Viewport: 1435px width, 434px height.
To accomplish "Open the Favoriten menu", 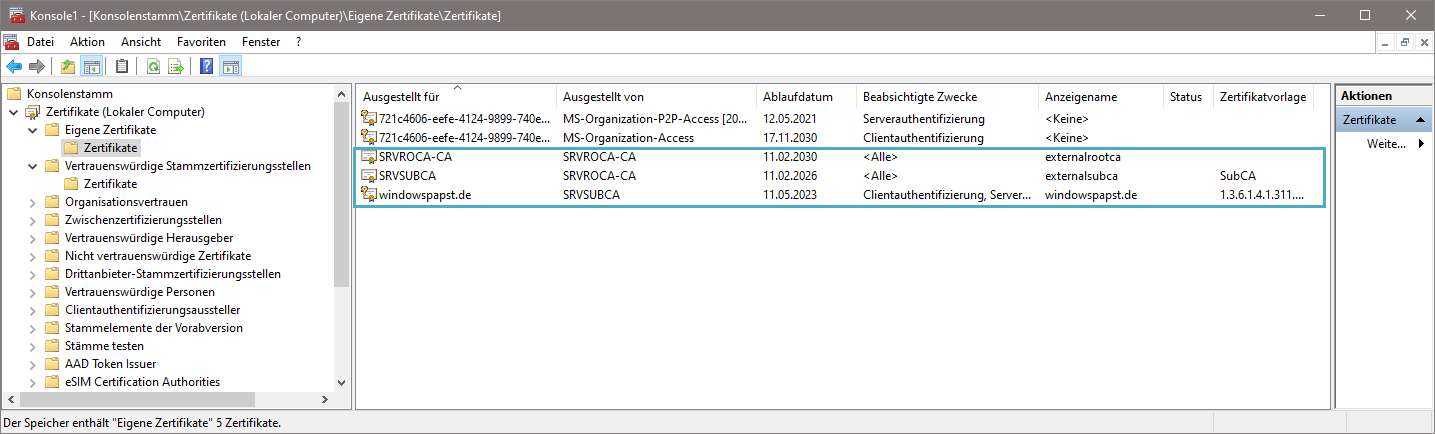I will click(x=201, y=42).
